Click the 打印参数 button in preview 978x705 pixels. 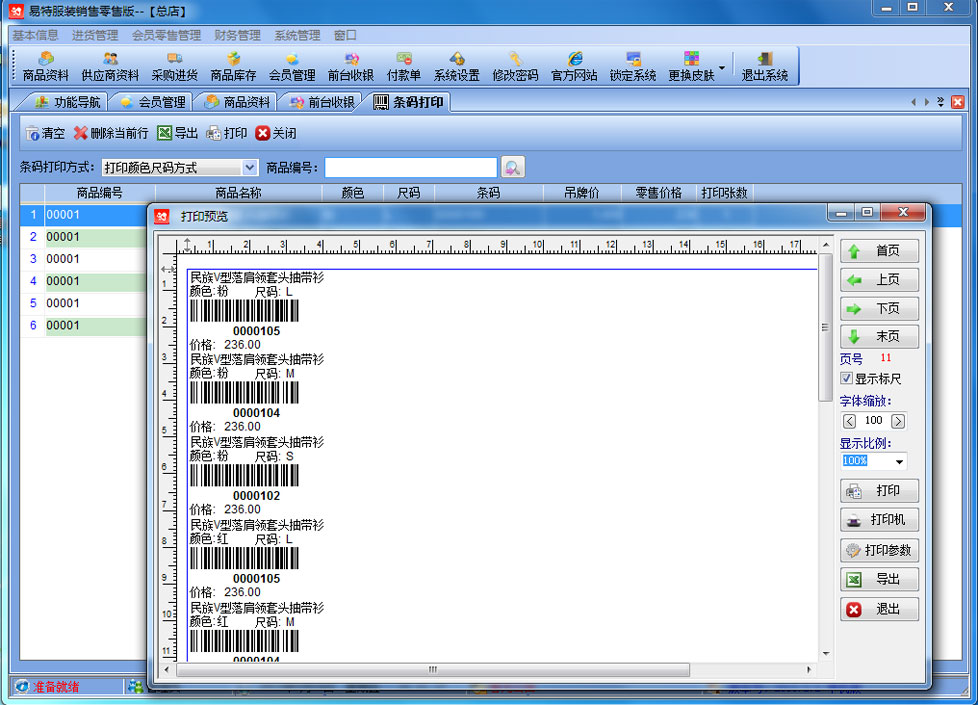point(879,550)
